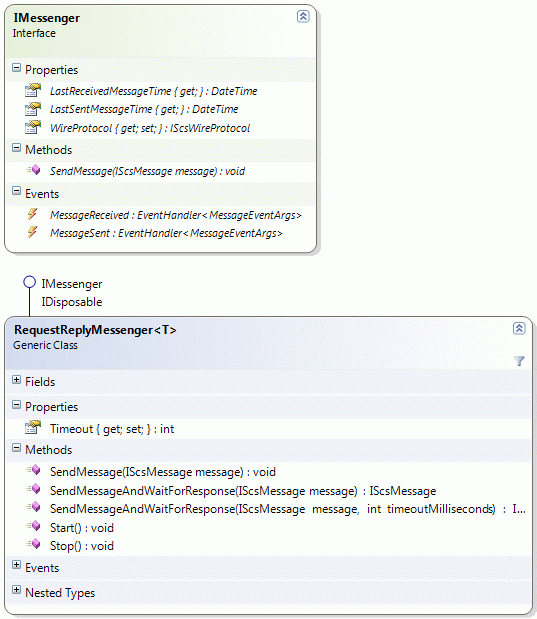Click the IMessenger label beside the lollipop

[x=72, y=284]
